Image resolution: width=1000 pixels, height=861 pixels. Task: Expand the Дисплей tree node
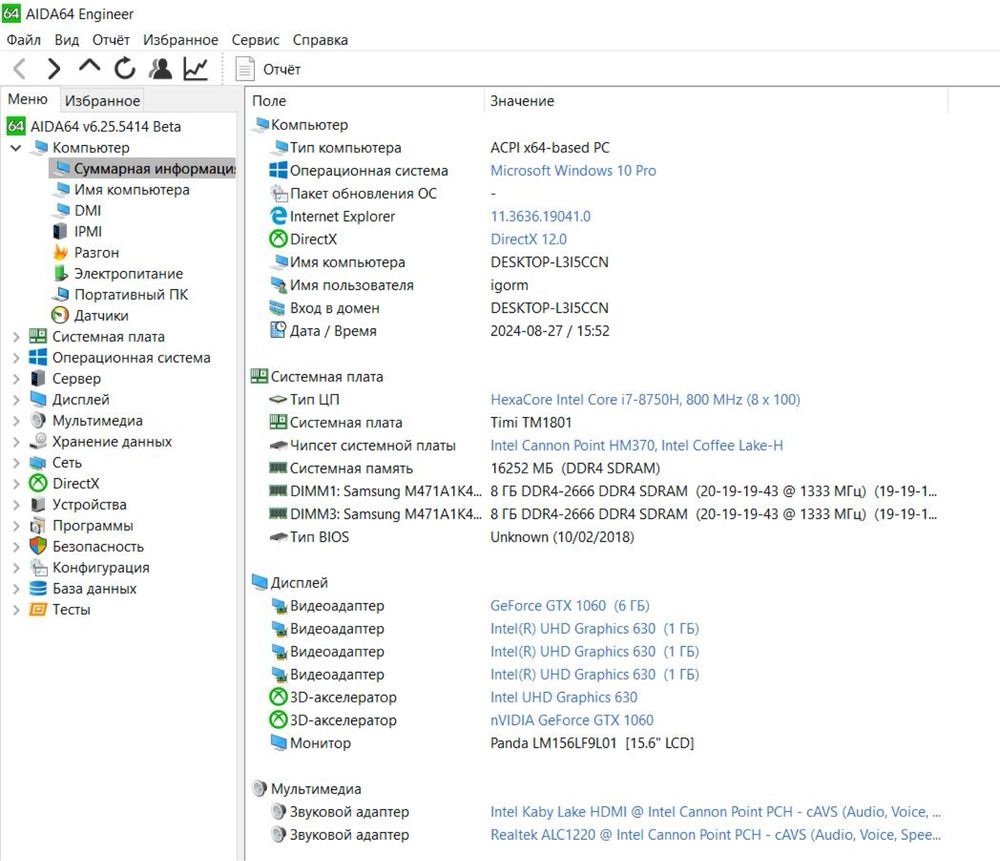pyautogui.click(x=16, y=400)
